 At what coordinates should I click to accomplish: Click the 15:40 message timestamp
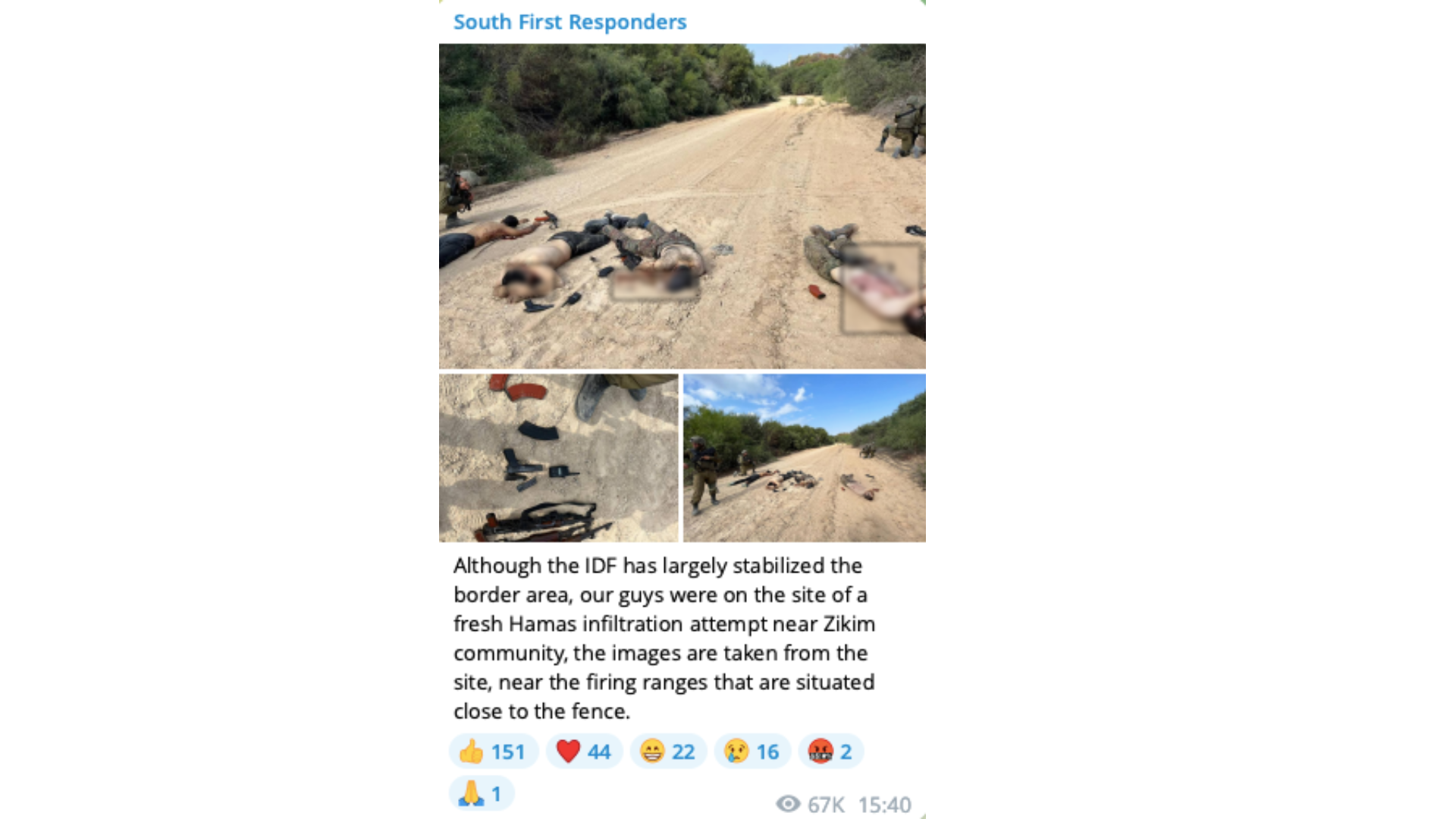pos(885,805)
